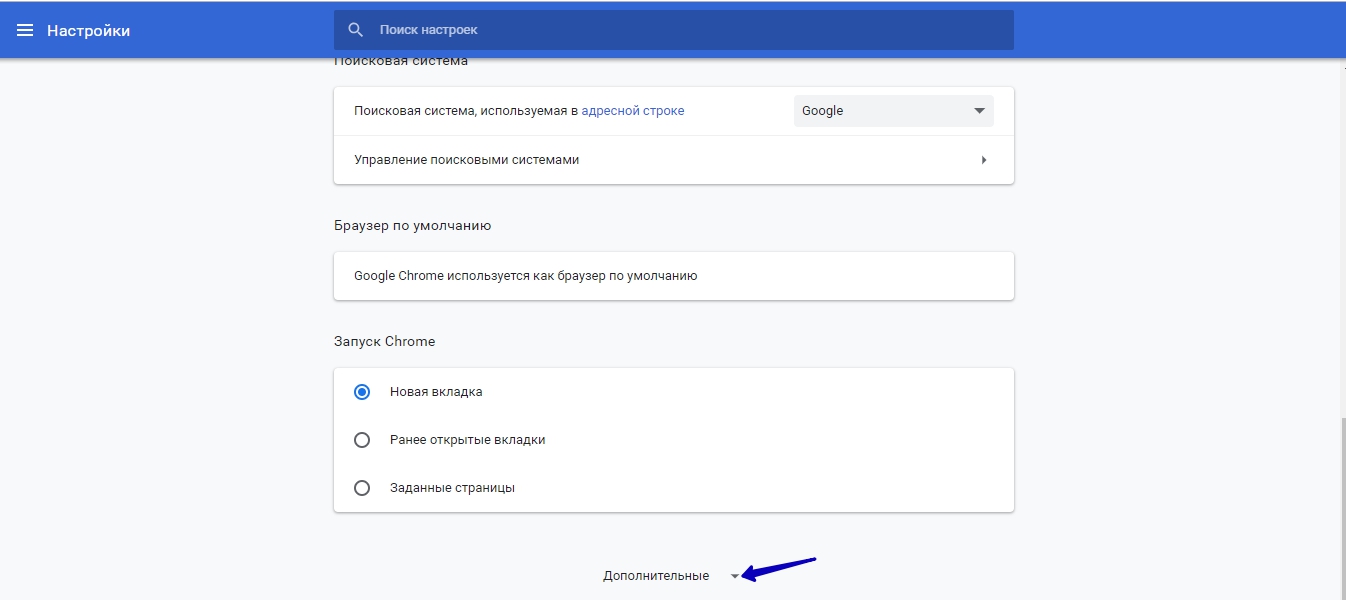Click the dropdown arrow beside Google
This screenshot has height=600, width=1346.
click(978, 110)
